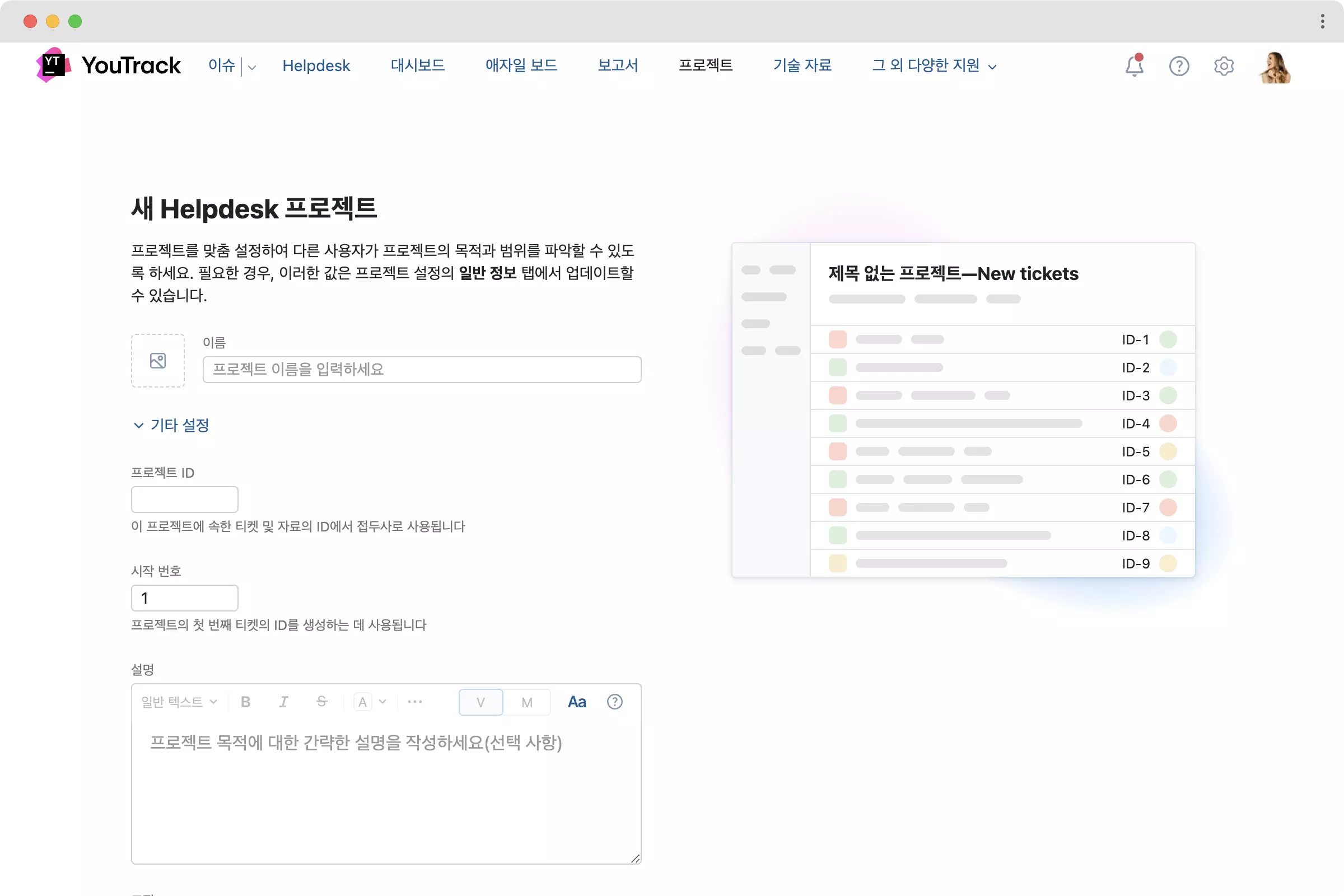Open the settings gear icon
Viewport: 1344px width, 896px height.
coord(1224,66)
